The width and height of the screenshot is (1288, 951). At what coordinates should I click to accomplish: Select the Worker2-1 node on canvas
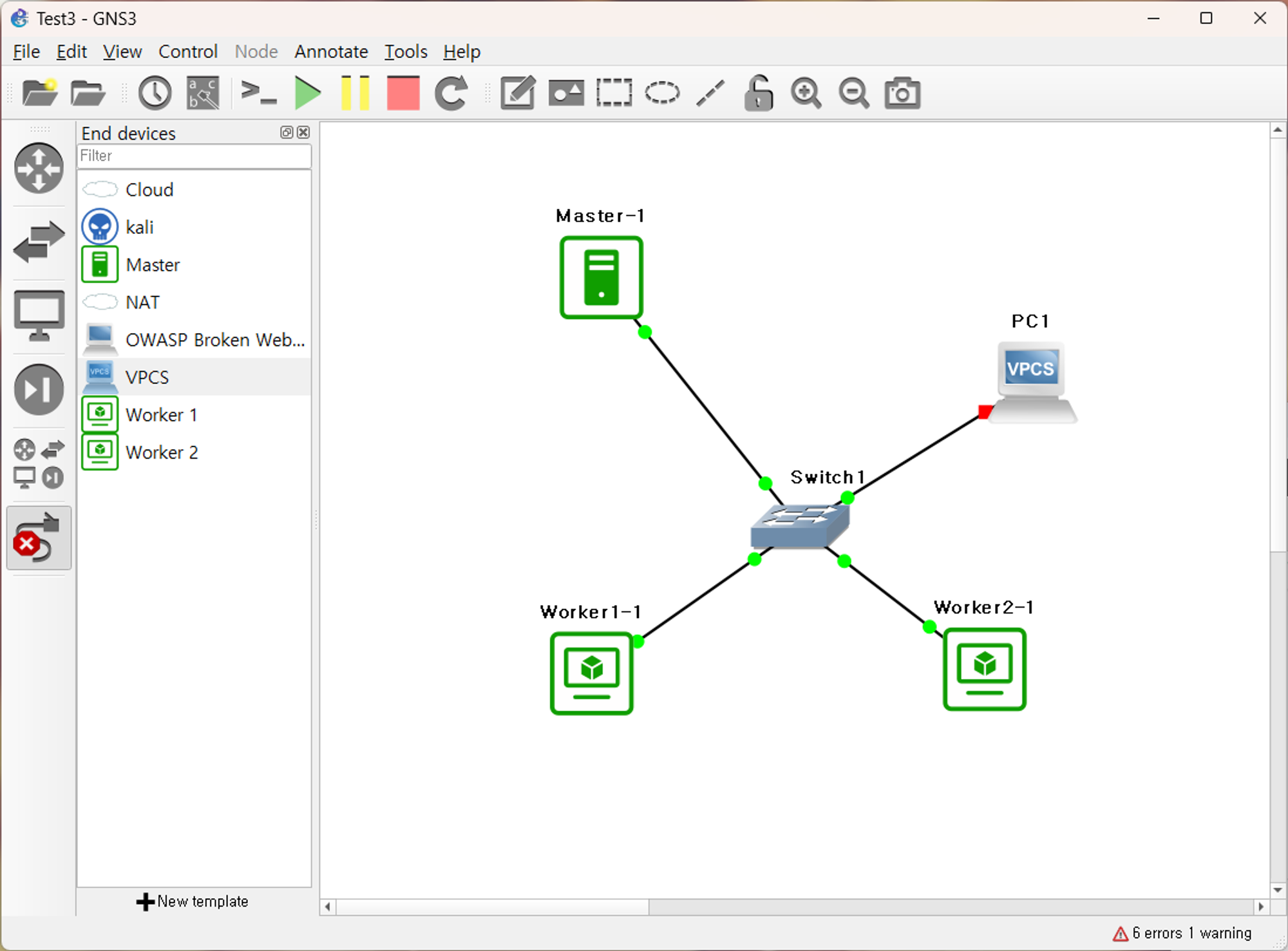pyautogui.click(x=985, y=669)
